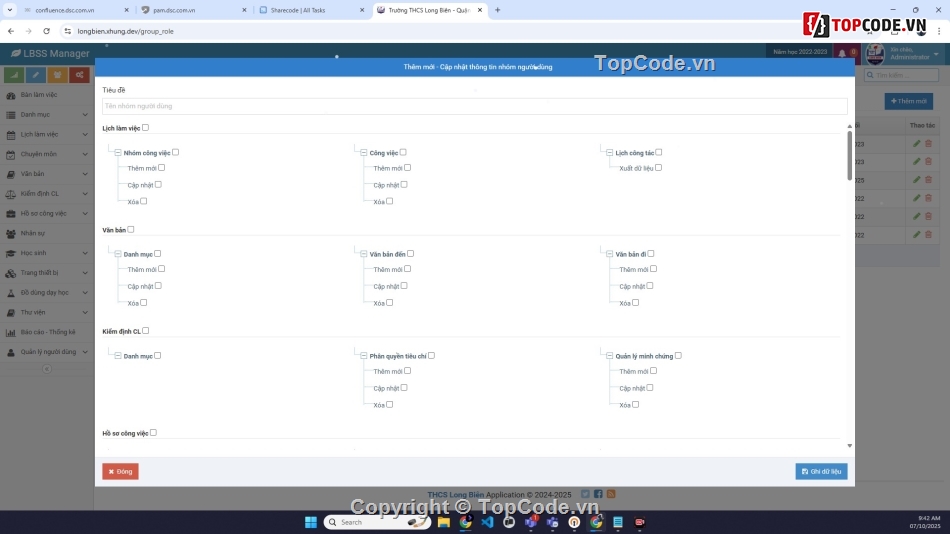Switch to the Sharecode All Tasks tab
The width and height of the screenshot is (950, 534).
click(305, 10)
